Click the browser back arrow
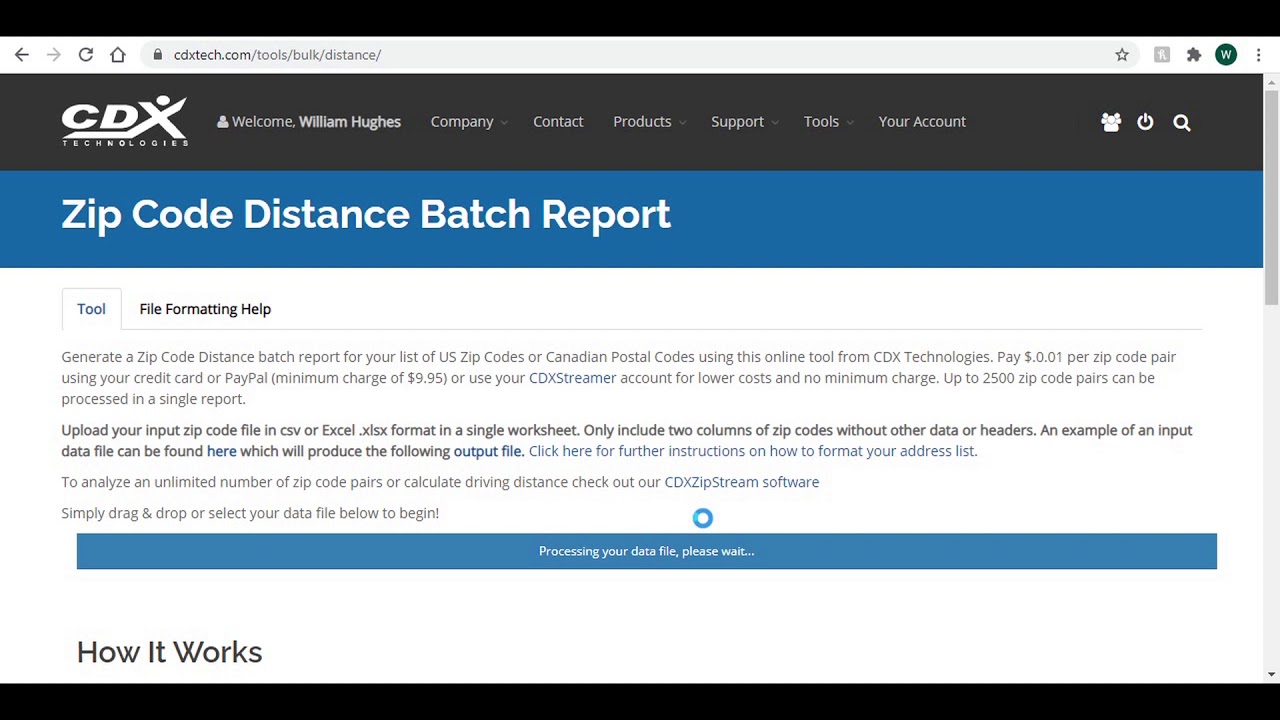 [22, 55]
